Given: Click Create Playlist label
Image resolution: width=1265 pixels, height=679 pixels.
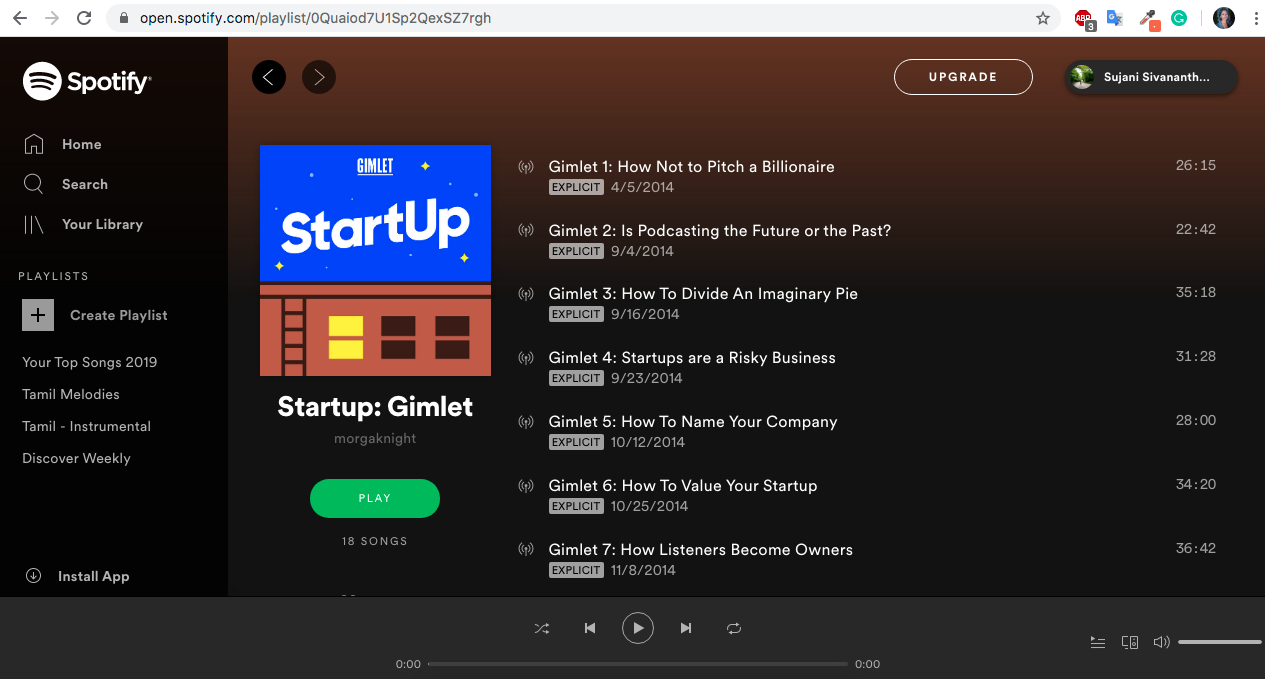Looking at the screenshot, I should click(x=119, y=315).
